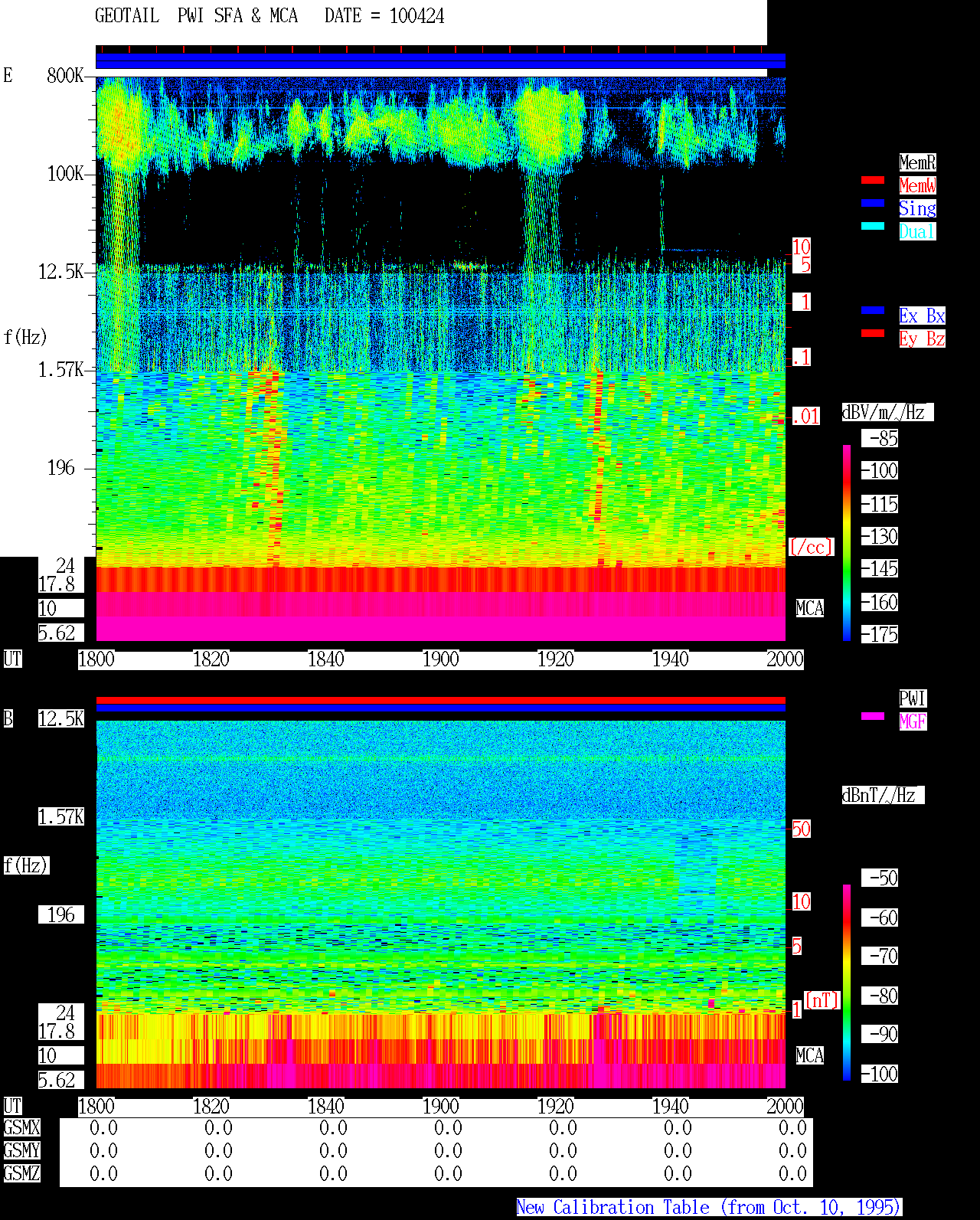Click the PWI legend label
The width and height of the screenshot is (980, 1220).
(x=913, y=698)
